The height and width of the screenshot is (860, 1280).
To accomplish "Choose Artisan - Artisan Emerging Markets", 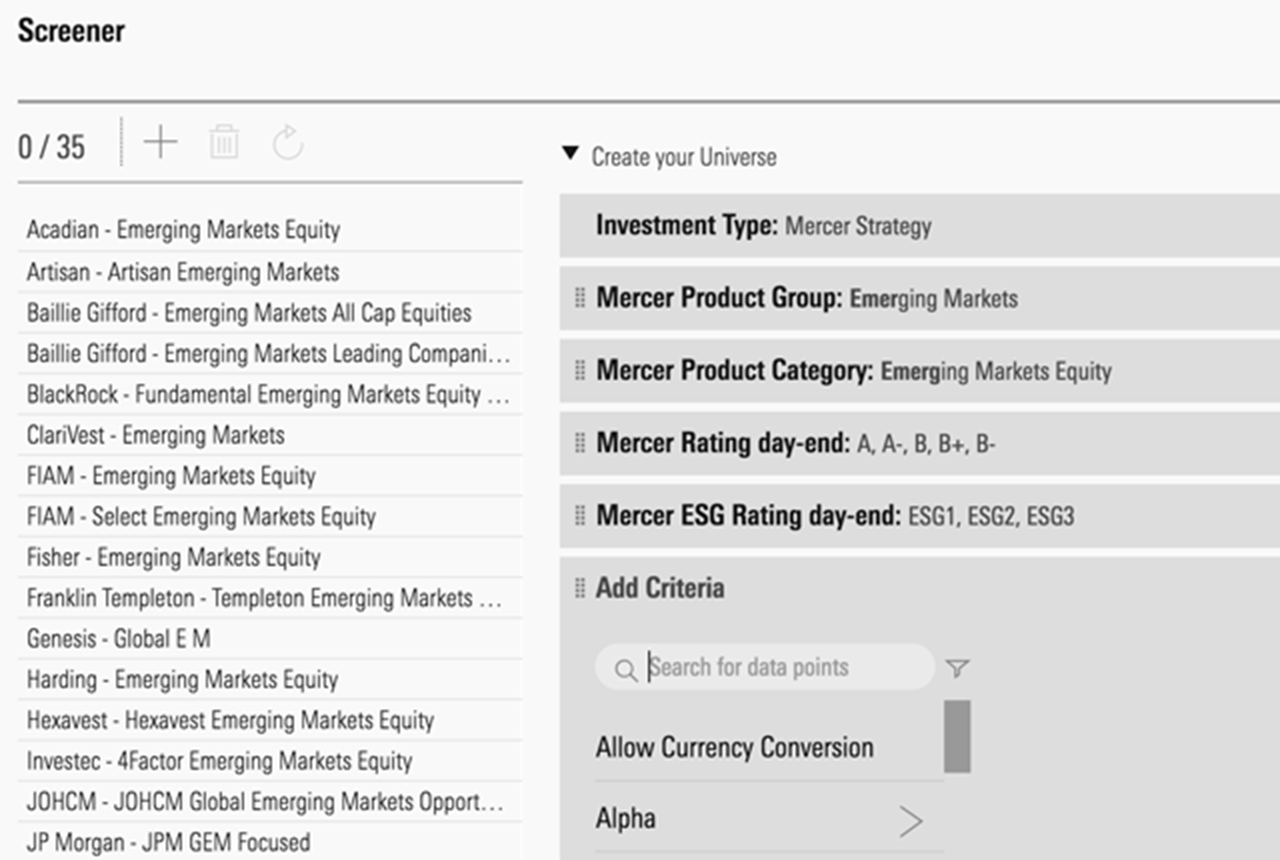I will [183, 272].
